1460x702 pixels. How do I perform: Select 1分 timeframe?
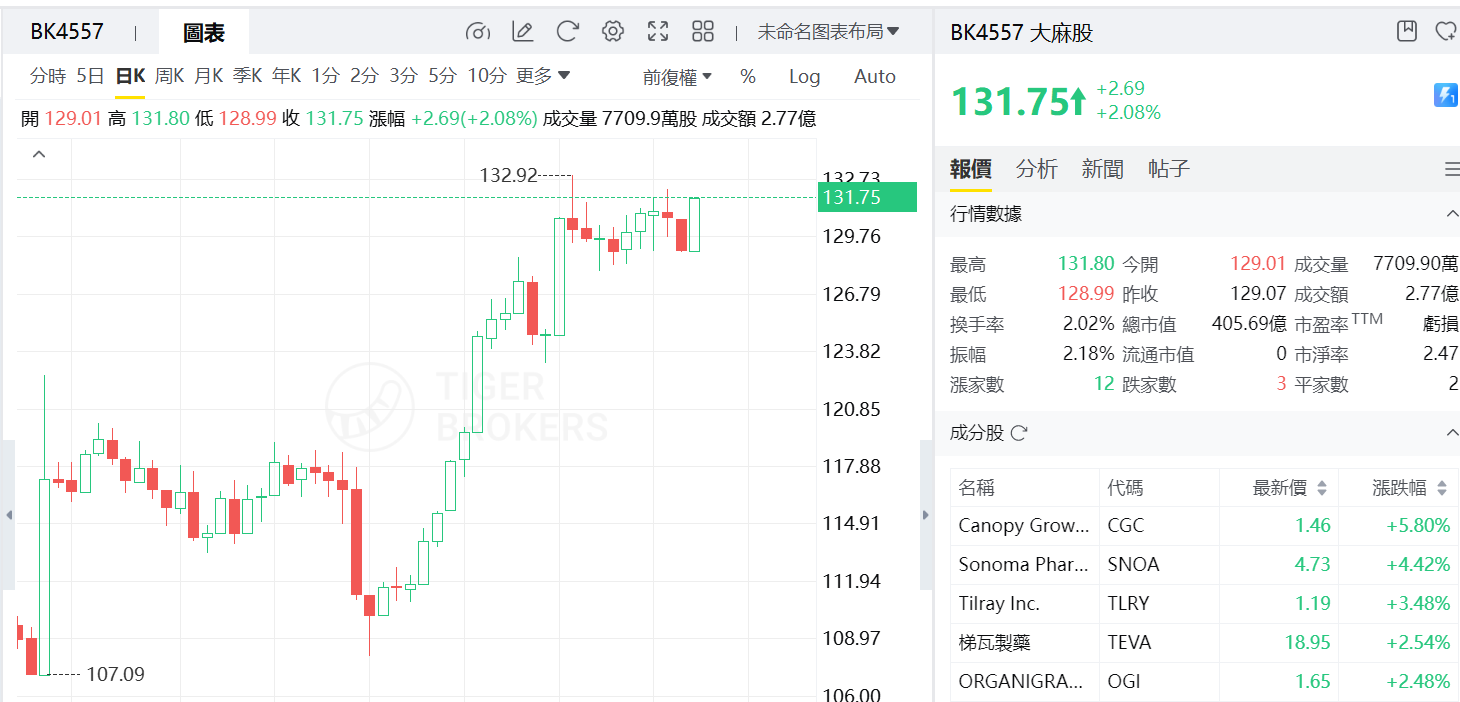click(326, 76)
